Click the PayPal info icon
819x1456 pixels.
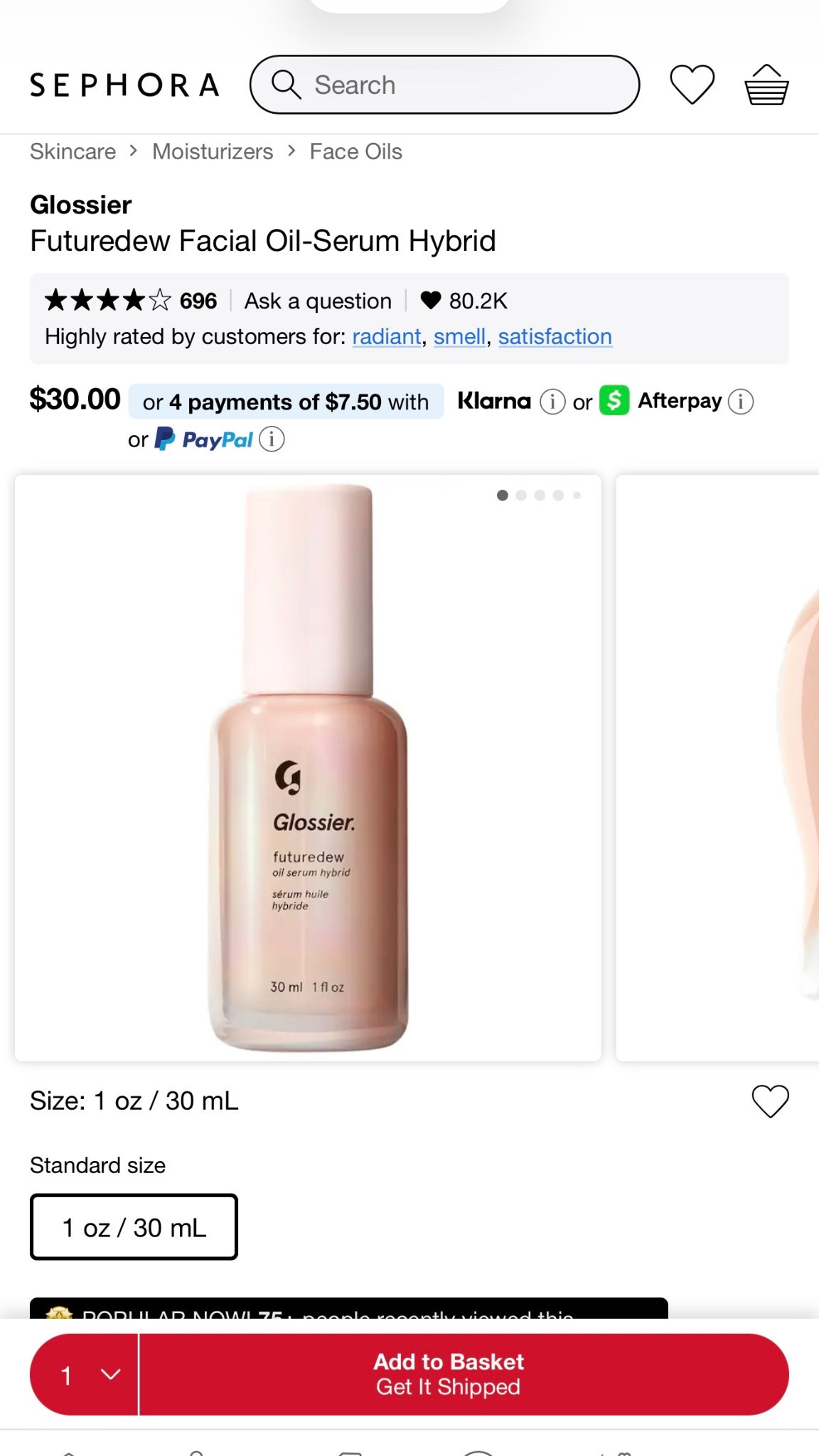(272, 439)
